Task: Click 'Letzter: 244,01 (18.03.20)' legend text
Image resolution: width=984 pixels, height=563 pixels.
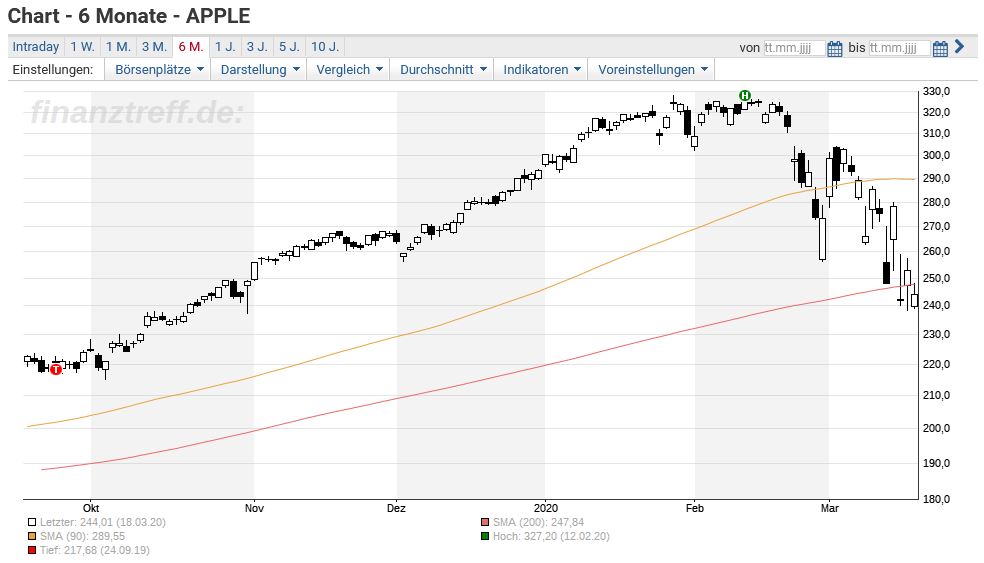Action: coord(103,522)
